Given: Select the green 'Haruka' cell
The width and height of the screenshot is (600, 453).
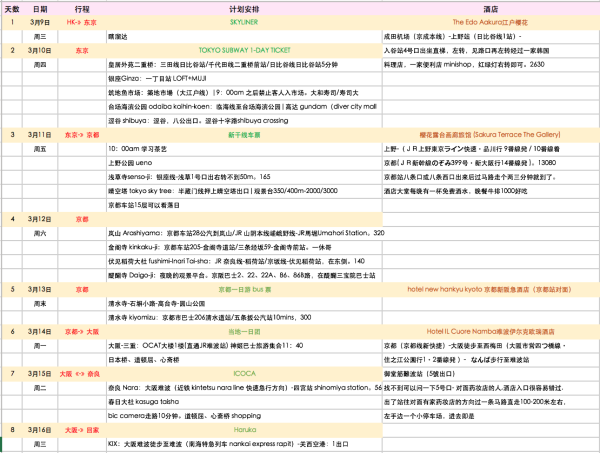Looking at the screenshot, I should (244, 430).
